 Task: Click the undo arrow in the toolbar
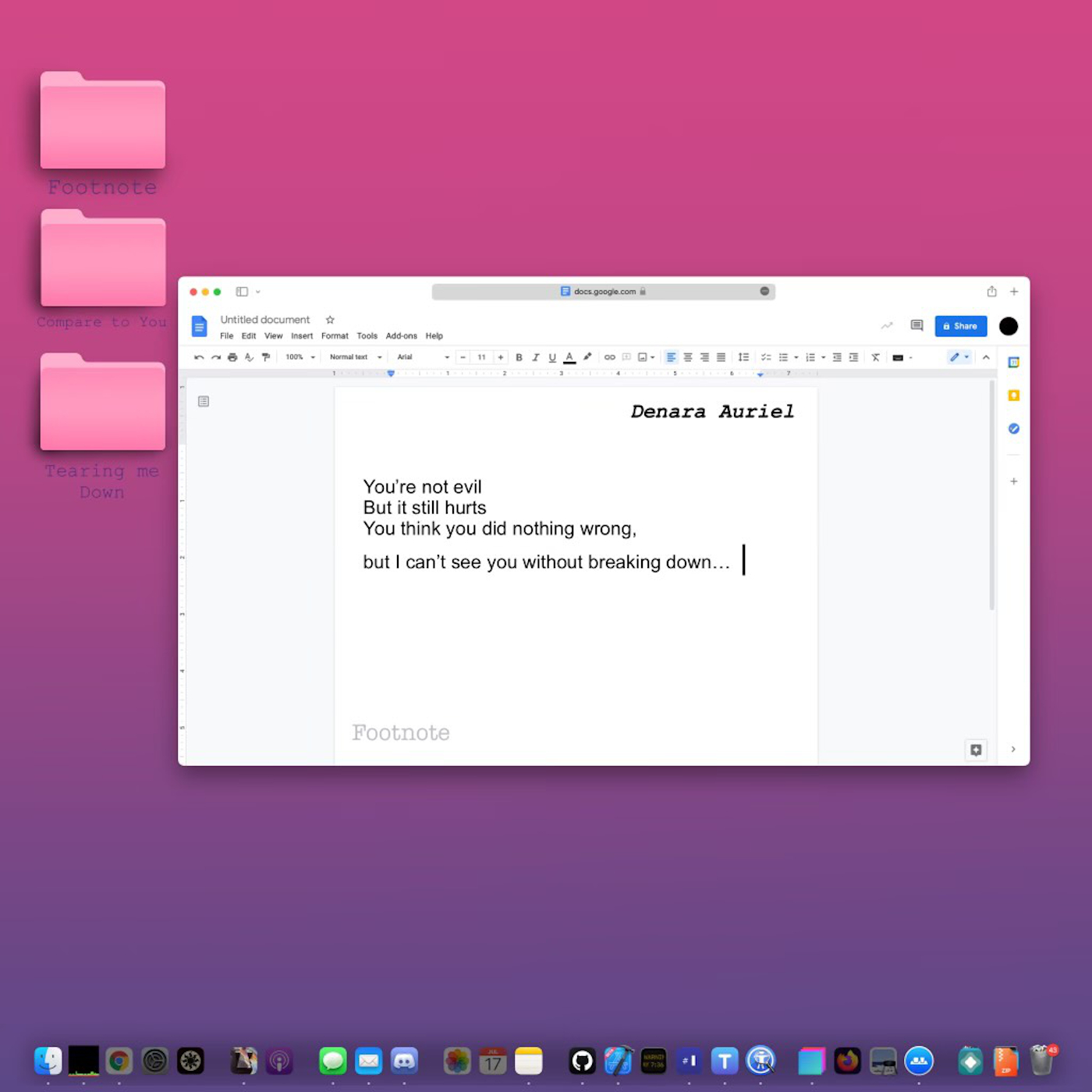coord(199,357)
